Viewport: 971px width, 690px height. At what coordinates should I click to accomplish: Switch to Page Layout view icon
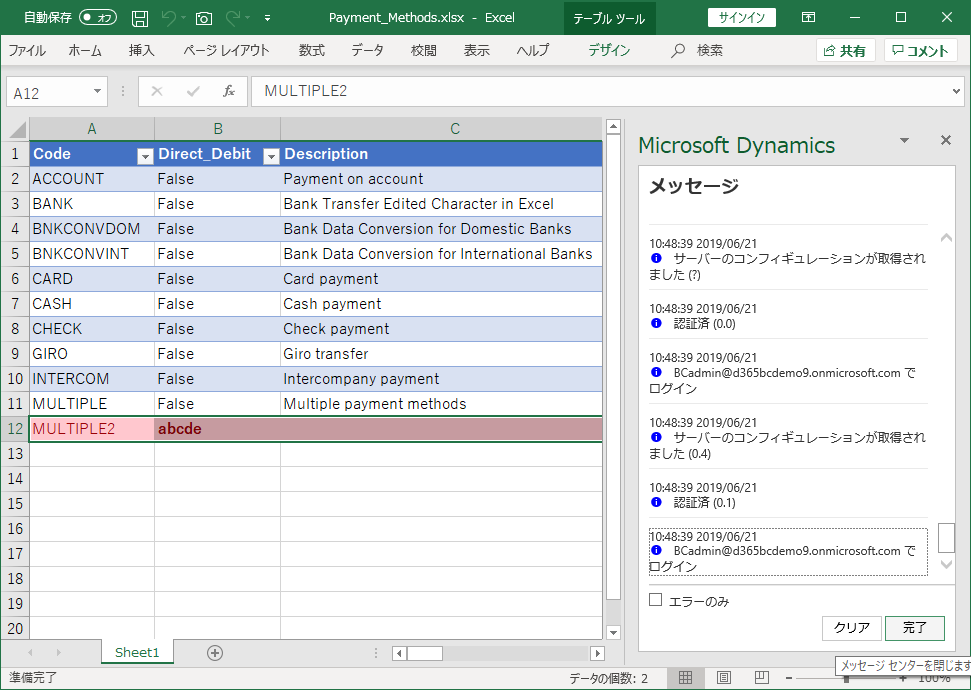(723, 678)
